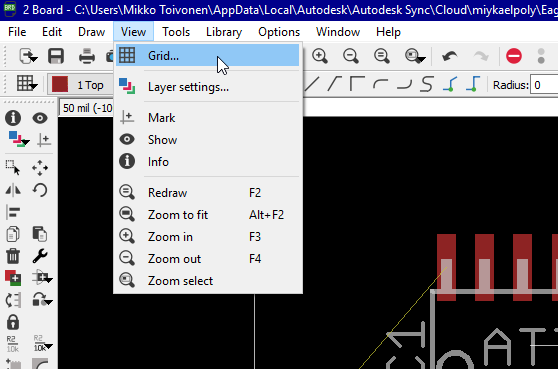Select the Change wrench tool
The width and height of the screenshot is (558, 369).
point(40,256)
